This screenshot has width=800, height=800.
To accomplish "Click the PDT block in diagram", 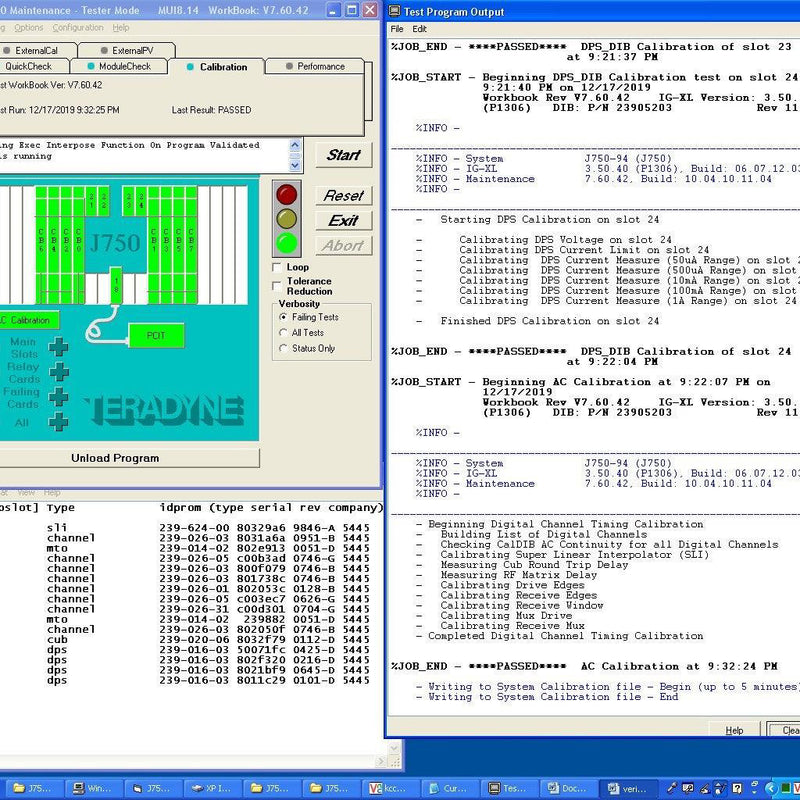I will point(156,336).
